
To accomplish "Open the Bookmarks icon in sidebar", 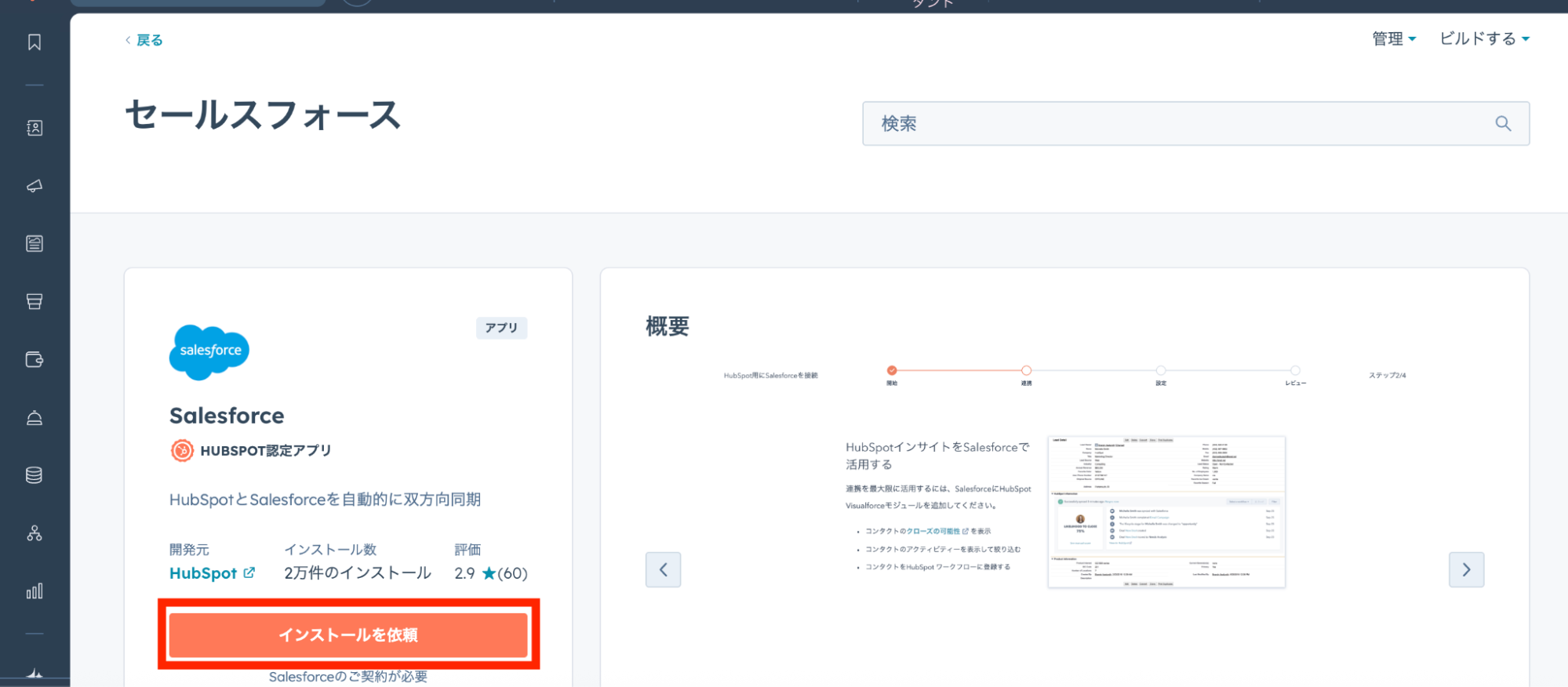I will (35, 42).
